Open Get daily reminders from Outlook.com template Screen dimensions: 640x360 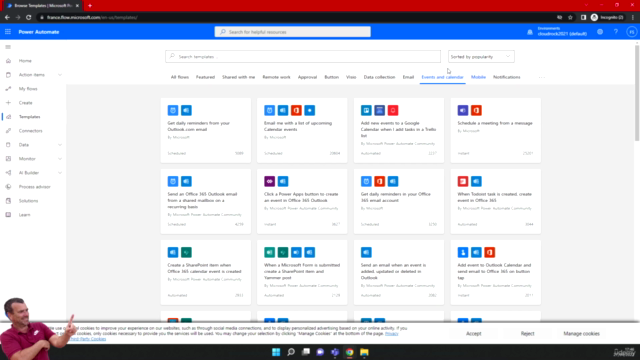pos(206,130)
